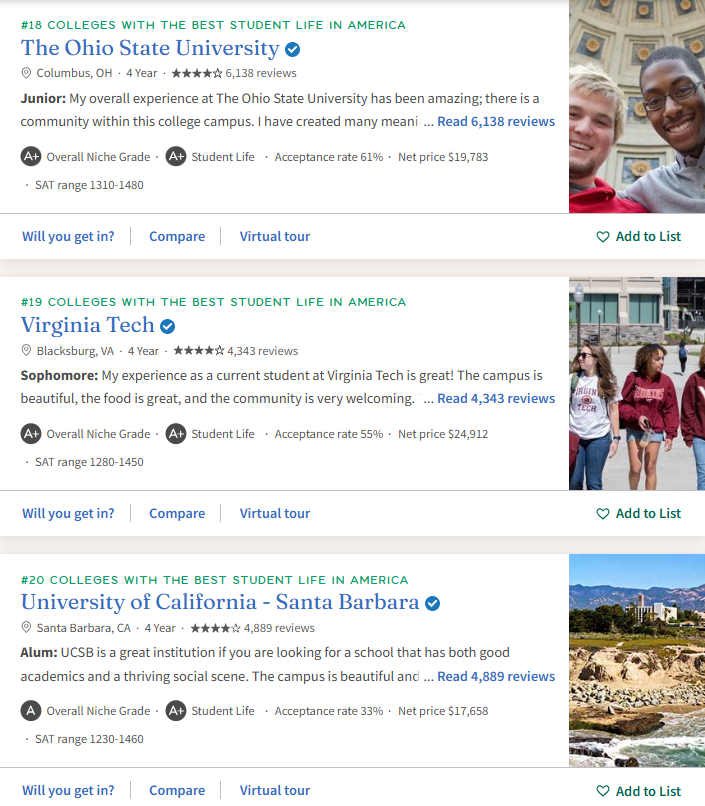Click the location pin beside Santa Barbara, CA
705x806 pixels.
click(x=26, y=628)
